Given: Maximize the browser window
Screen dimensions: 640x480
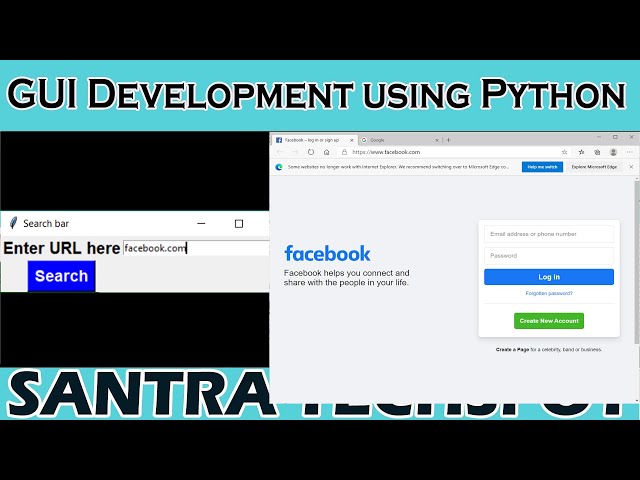Looking at the screenshot, I should 615,138.
